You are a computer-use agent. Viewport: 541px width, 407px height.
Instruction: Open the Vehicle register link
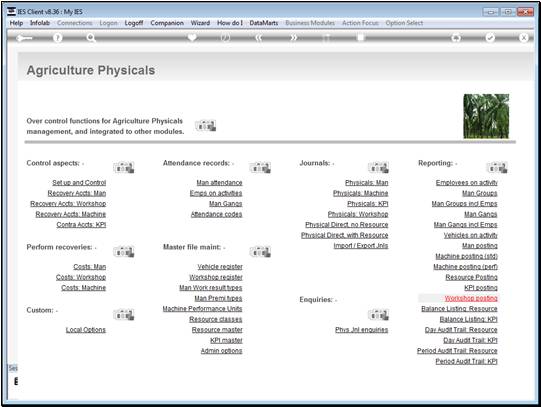(x=220, y=267)
